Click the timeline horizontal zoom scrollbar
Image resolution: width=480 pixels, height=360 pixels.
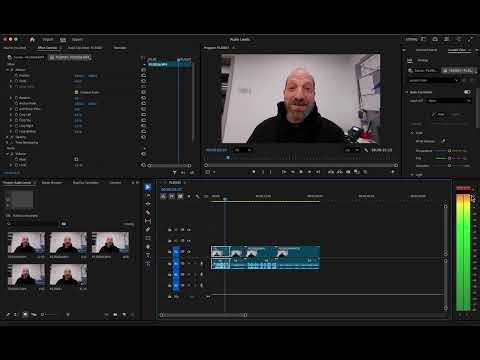pos(203,315)
